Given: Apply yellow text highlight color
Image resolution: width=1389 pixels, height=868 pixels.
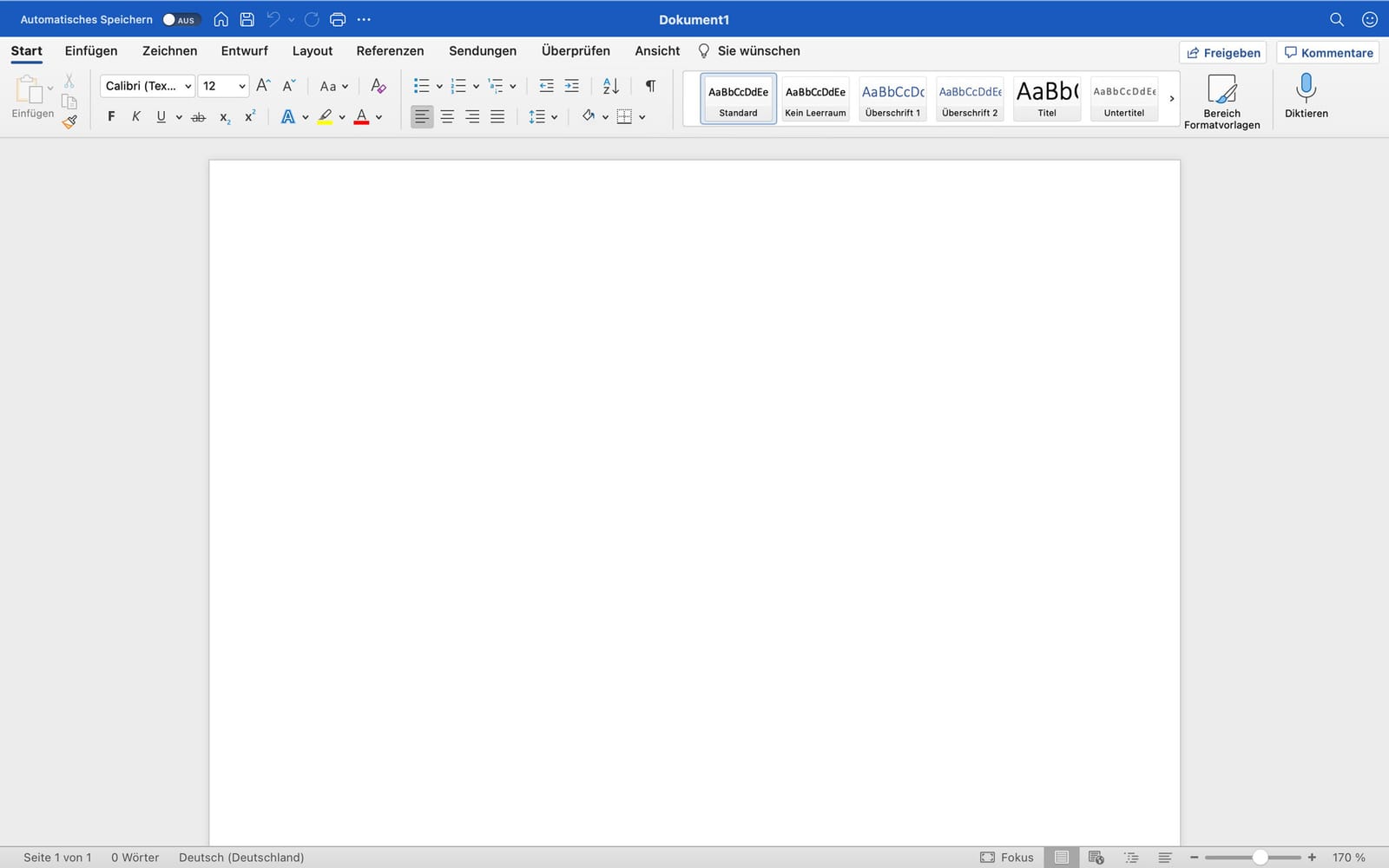Looking at the screenshot, I should coord(325,116).
